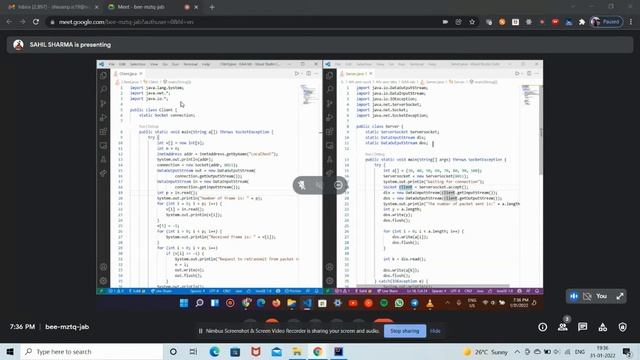This screenshot has width=640, height=360.
Task: Open File menu in Client.java VS Code window
Action: point(111,64)
